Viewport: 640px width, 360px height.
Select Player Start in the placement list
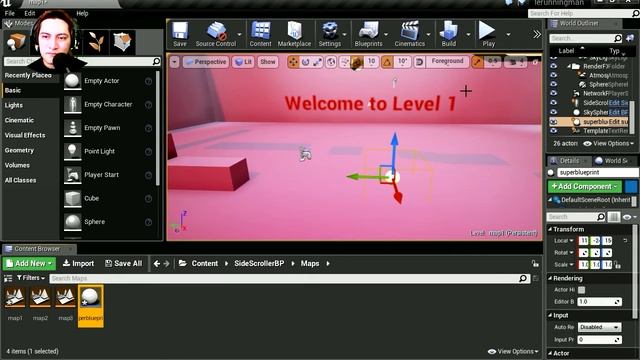(x=108, y=175)
